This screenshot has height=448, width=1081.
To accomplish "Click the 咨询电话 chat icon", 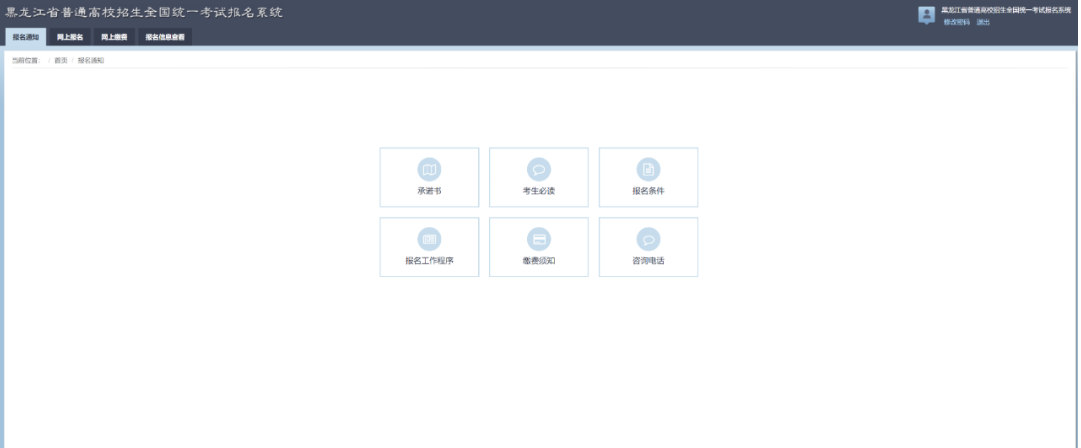I will point(648,239).
